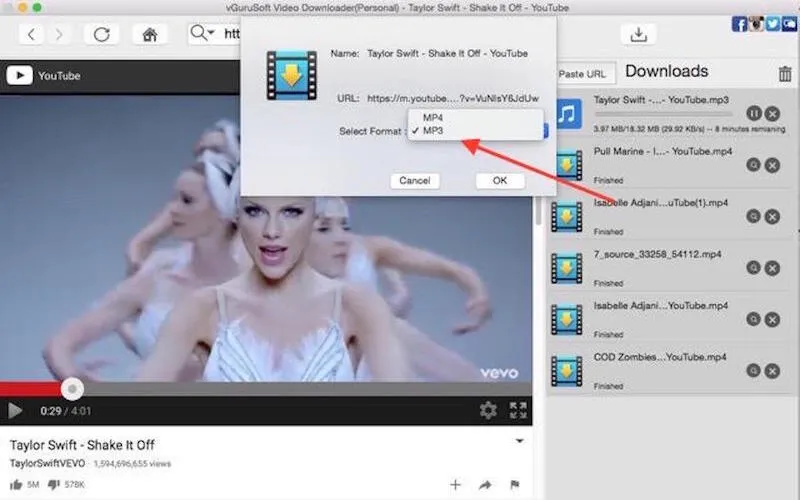Image resolution: width=800 pixels, height=500 pixels.
Task: Remove the Pull Marine mp4 download
Action: 772,165
